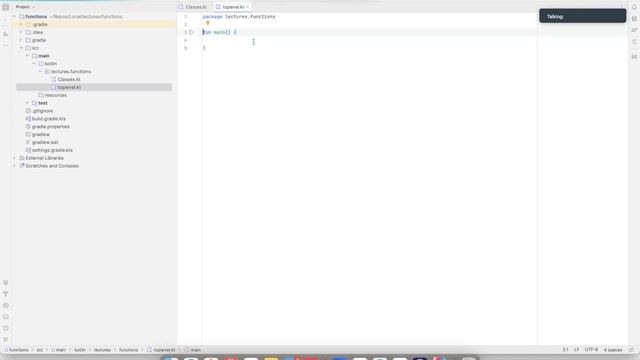Open the Terminal tool window icon
This screenshot has width=640, height=360.
(6, 317)
